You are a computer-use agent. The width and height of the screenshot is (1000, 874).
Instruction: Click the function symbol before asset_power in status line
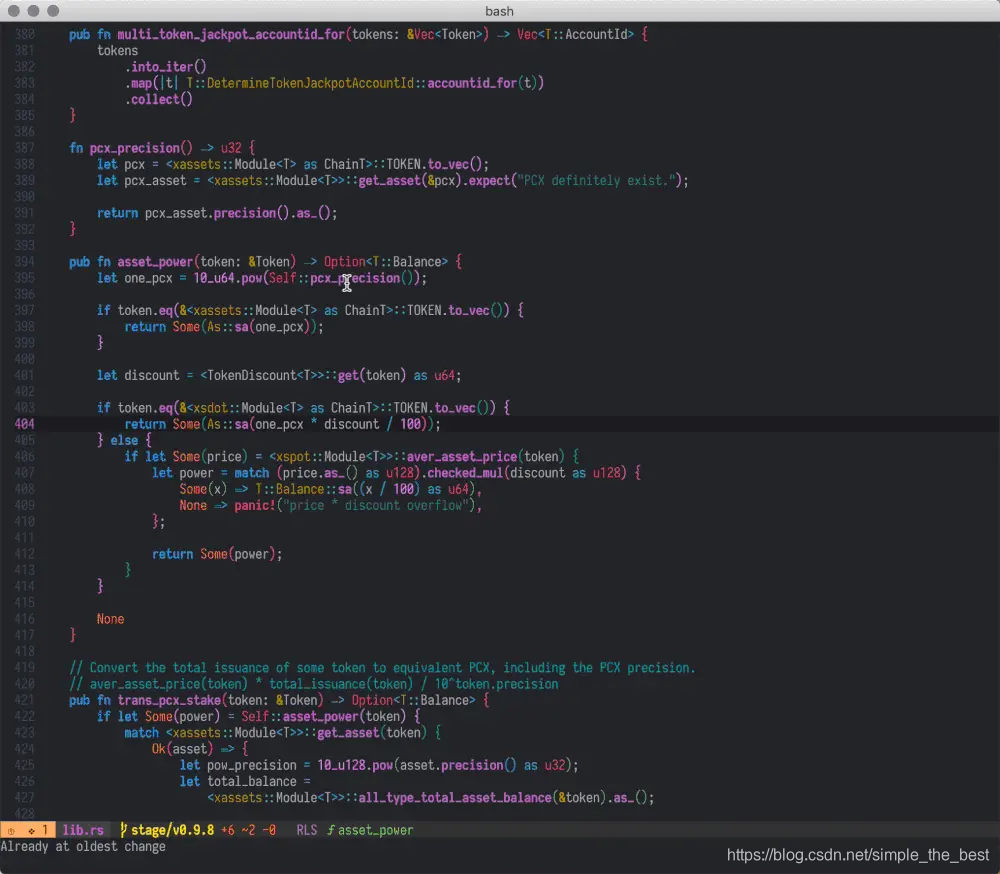pos(330,830)
